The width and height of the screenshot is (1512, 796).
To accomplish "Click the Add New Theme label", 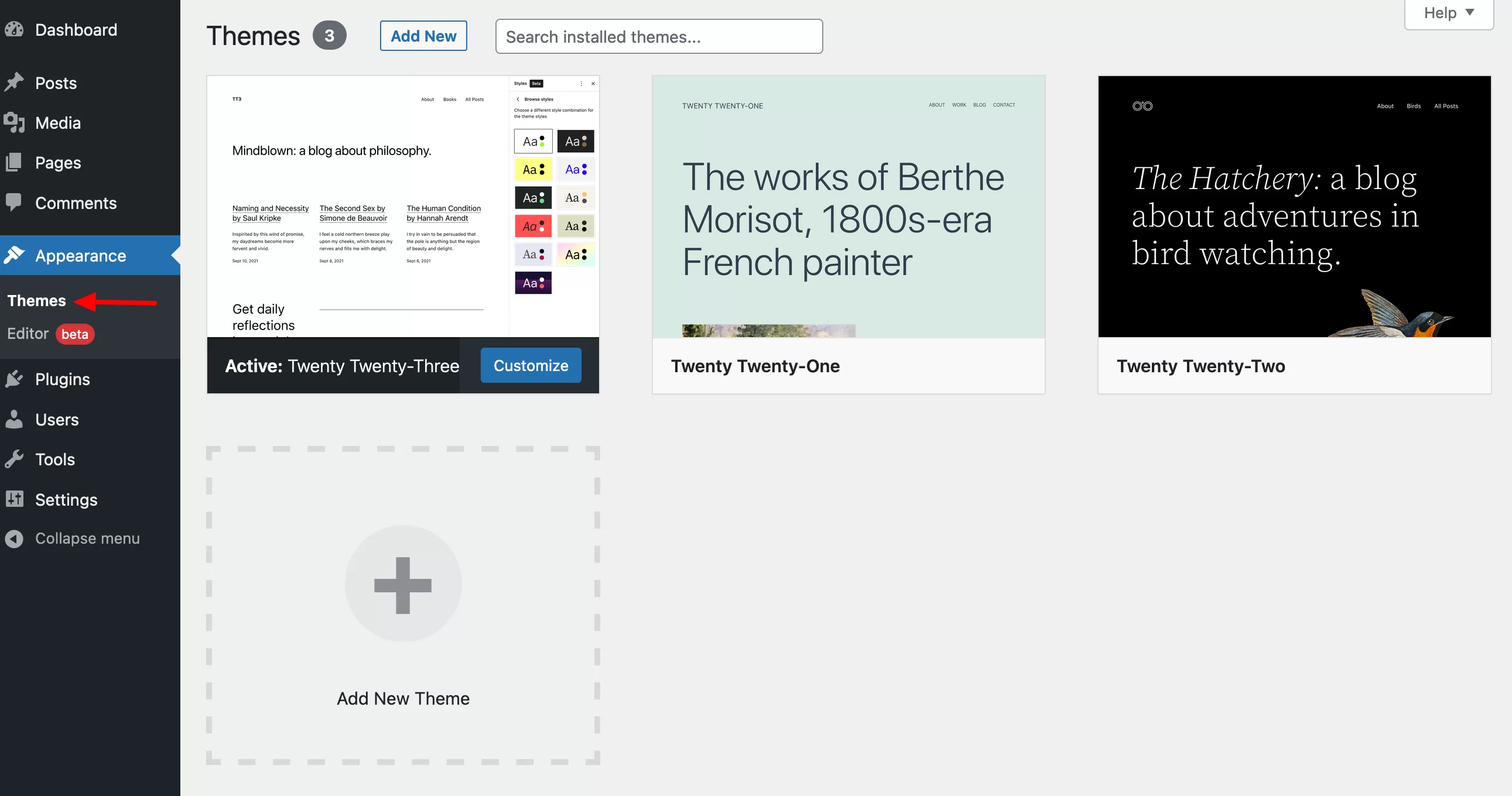I will click(403, 698).
